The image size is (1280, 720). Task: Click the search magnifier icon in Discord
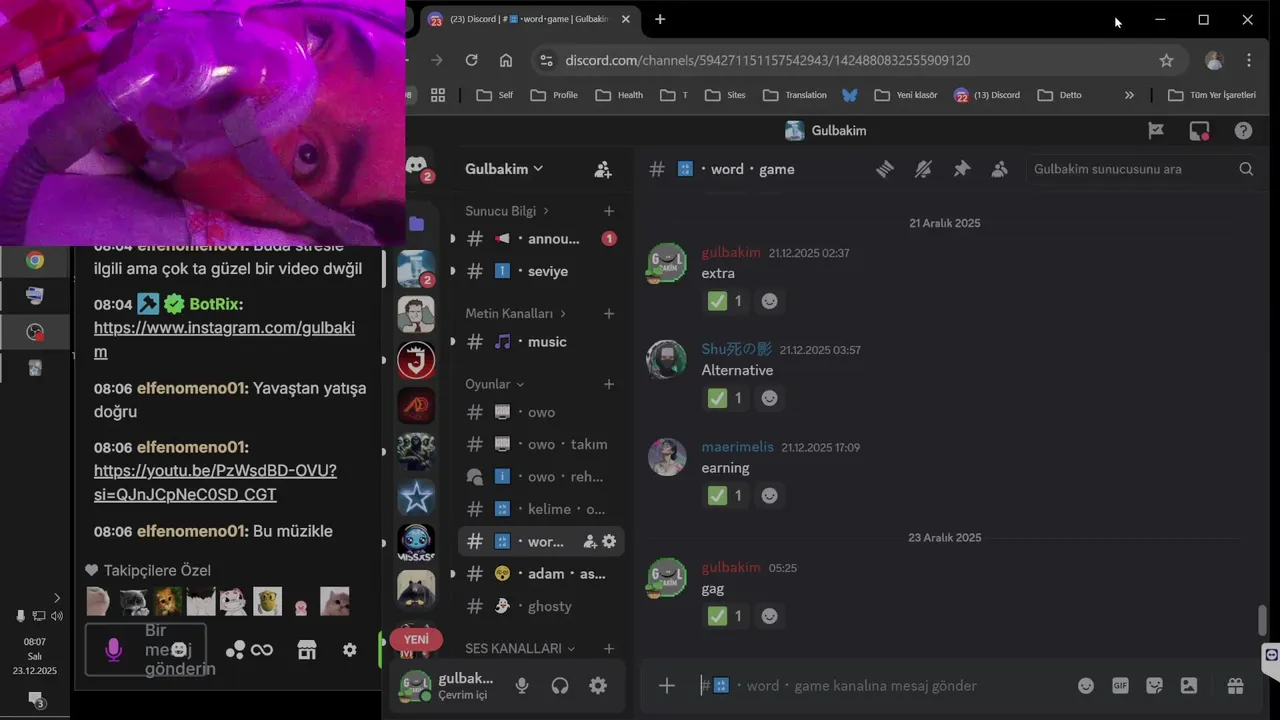coord(1246,169)
